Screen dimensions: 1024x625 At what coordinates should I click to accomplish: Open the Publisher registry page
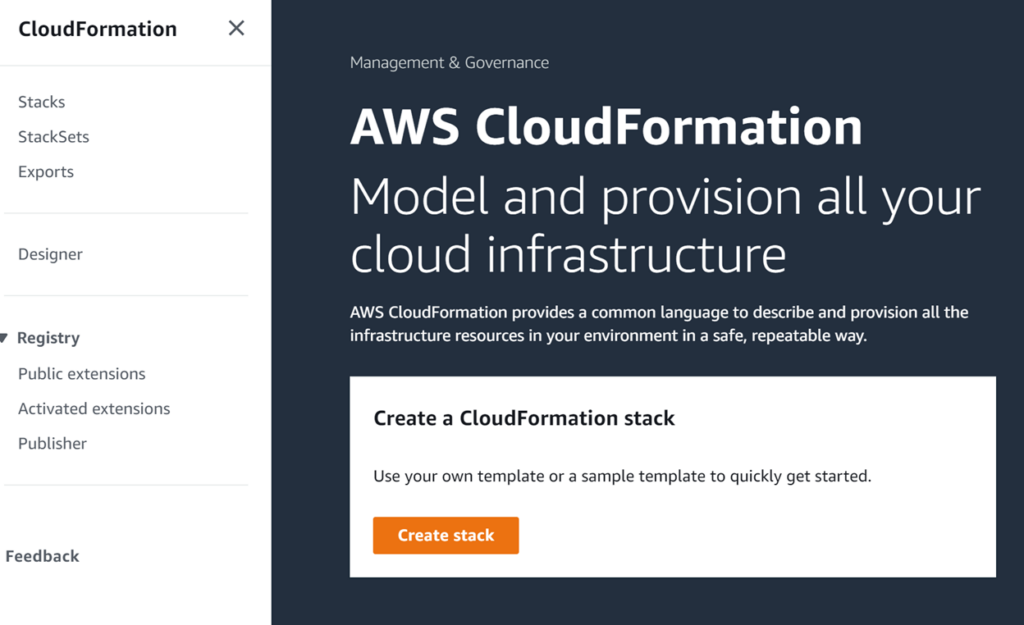(52, 443)
